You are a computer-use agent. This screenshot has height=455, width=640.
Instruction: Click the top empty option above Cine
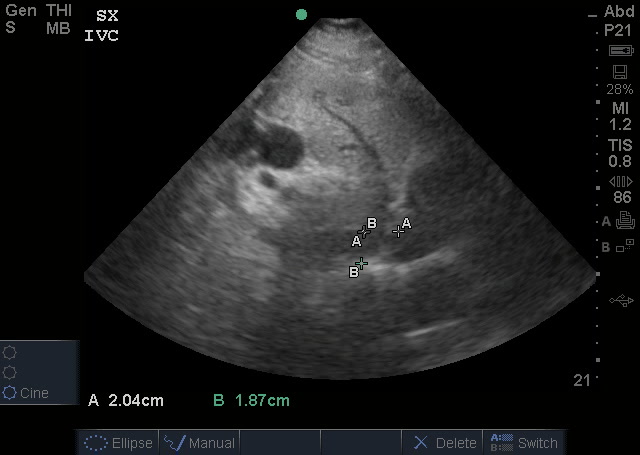click(11, 352)
